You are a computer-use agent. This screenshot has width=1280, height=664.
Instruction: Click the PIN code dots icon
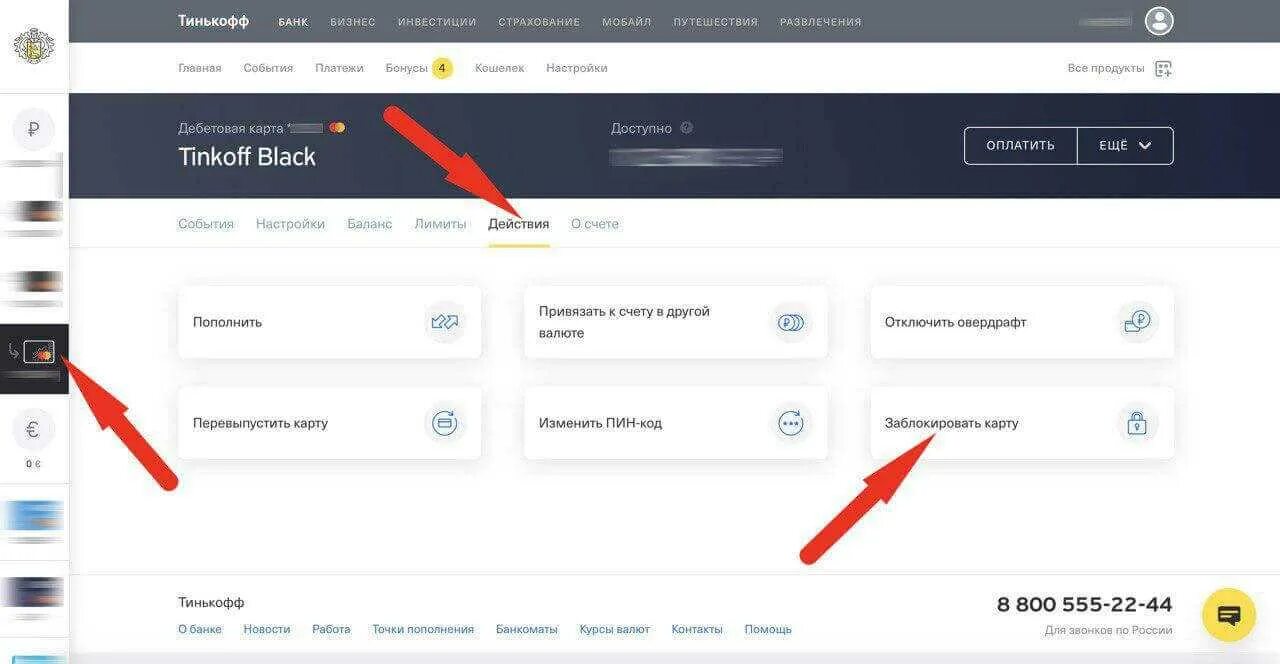click(791, 423)
